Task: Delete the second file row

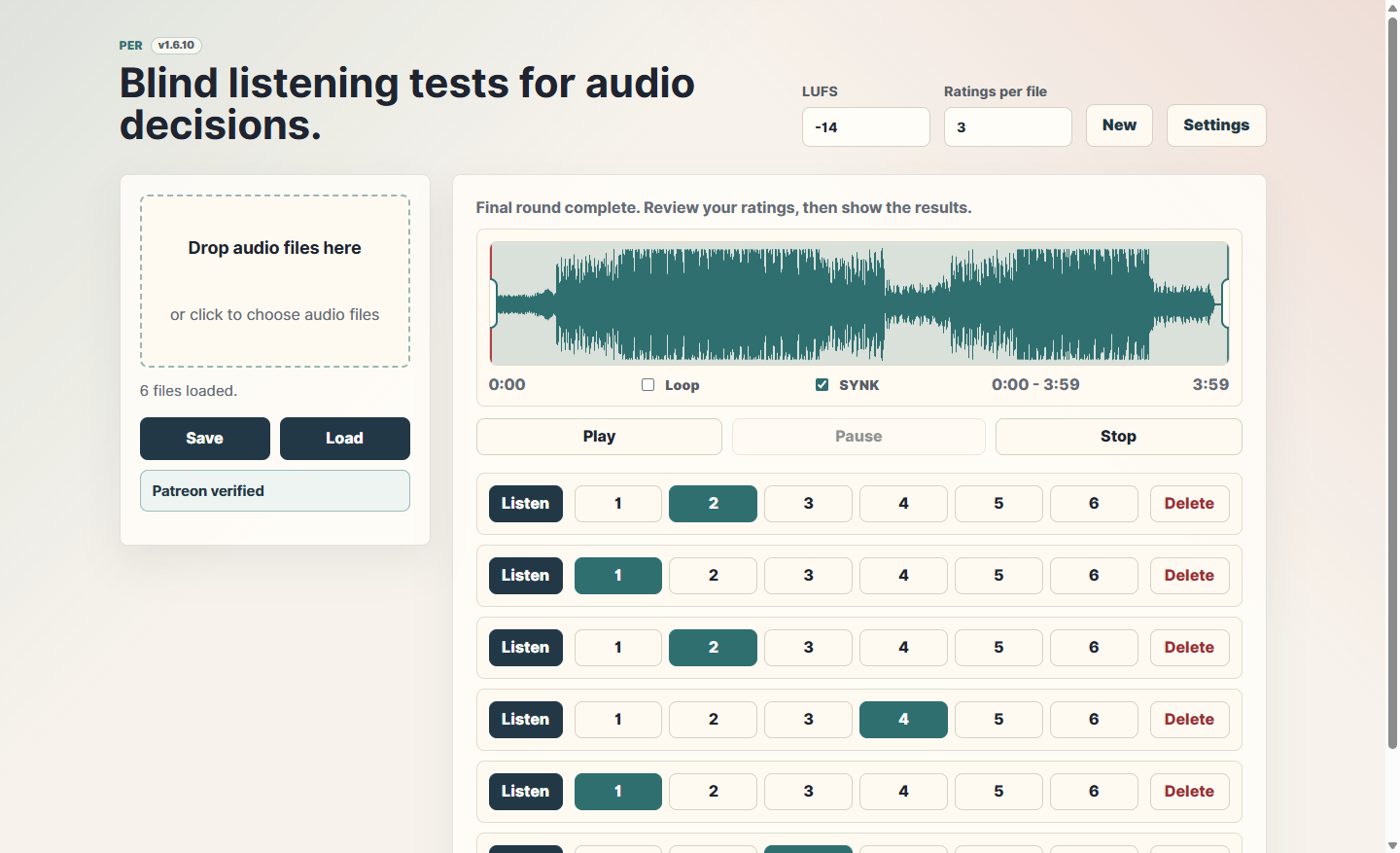Action: click(1190, 576)
